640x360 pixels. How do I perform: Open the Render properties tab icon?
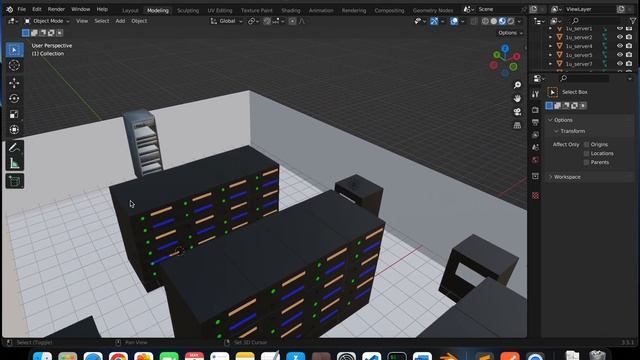pyautogui.click(x=536, y=110)
